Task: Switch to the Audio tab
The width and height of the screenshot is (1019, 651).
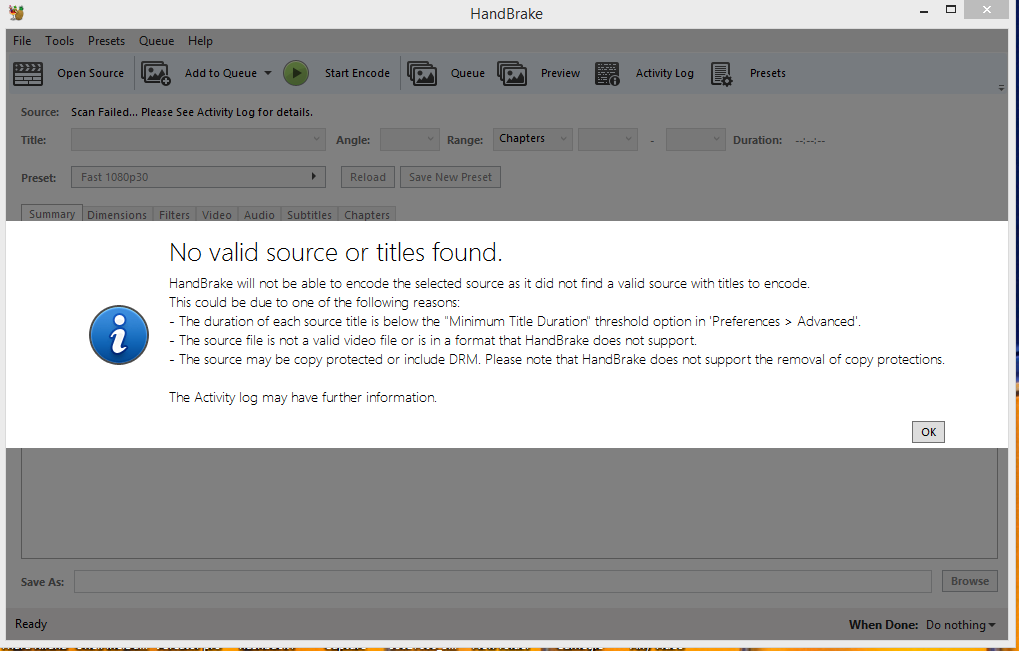Action: (x=259, y=214)
